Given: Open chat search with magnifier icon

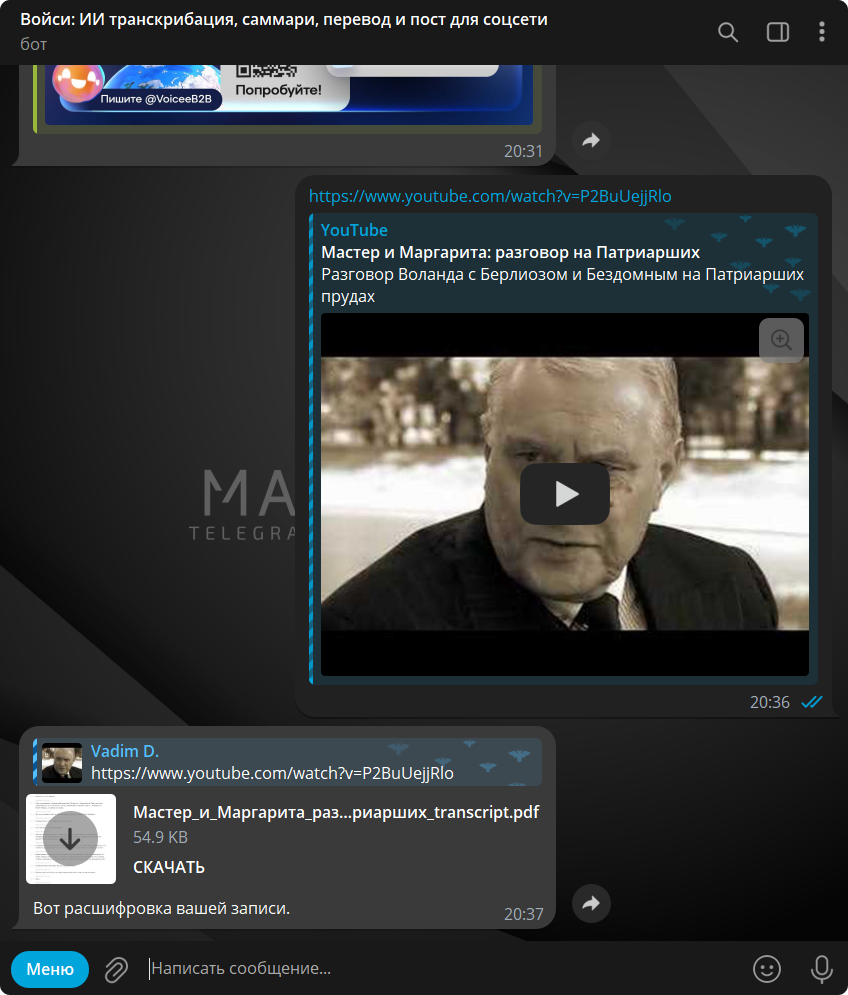Looking at the screenshot, I should pos(727,32).
